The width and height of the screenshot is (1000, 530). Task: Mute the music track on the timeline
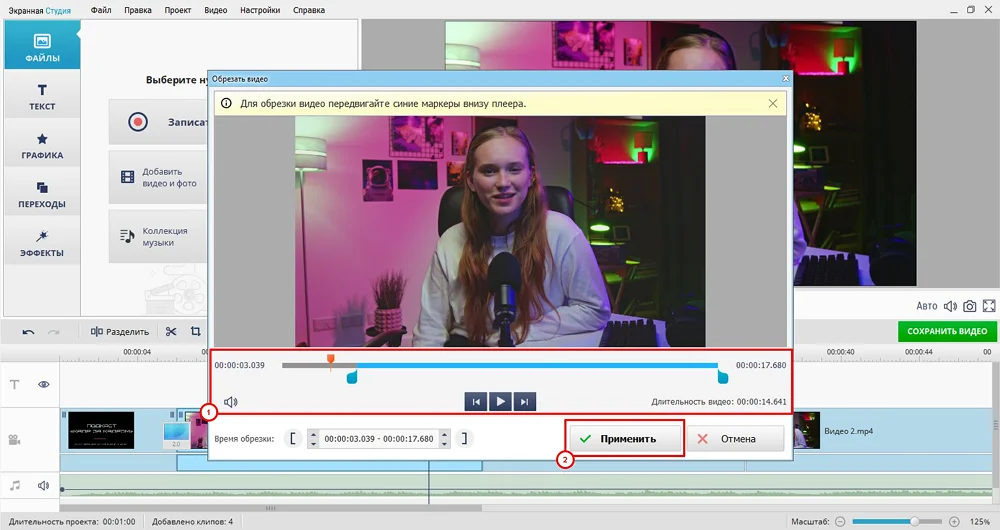pyautogui.click(x=44, y=486)
